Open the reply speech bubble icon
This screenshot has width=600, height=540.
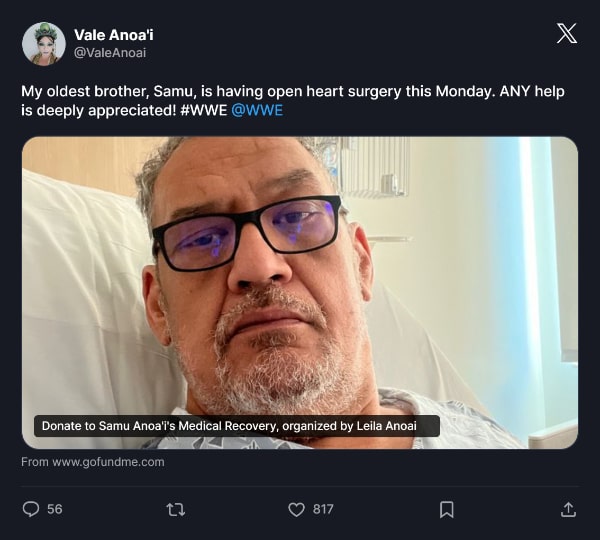click(x=31, y=509)
